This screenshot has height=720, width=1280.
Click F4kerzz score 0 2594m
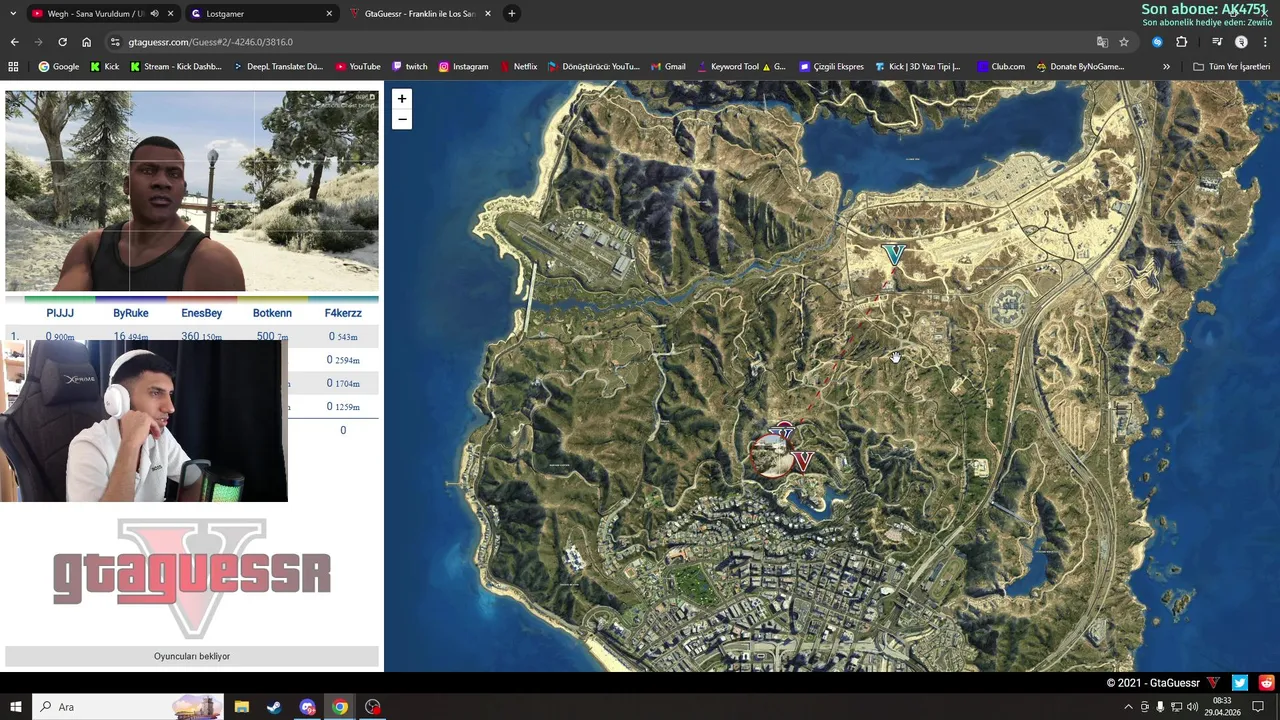tap(343, 360)
